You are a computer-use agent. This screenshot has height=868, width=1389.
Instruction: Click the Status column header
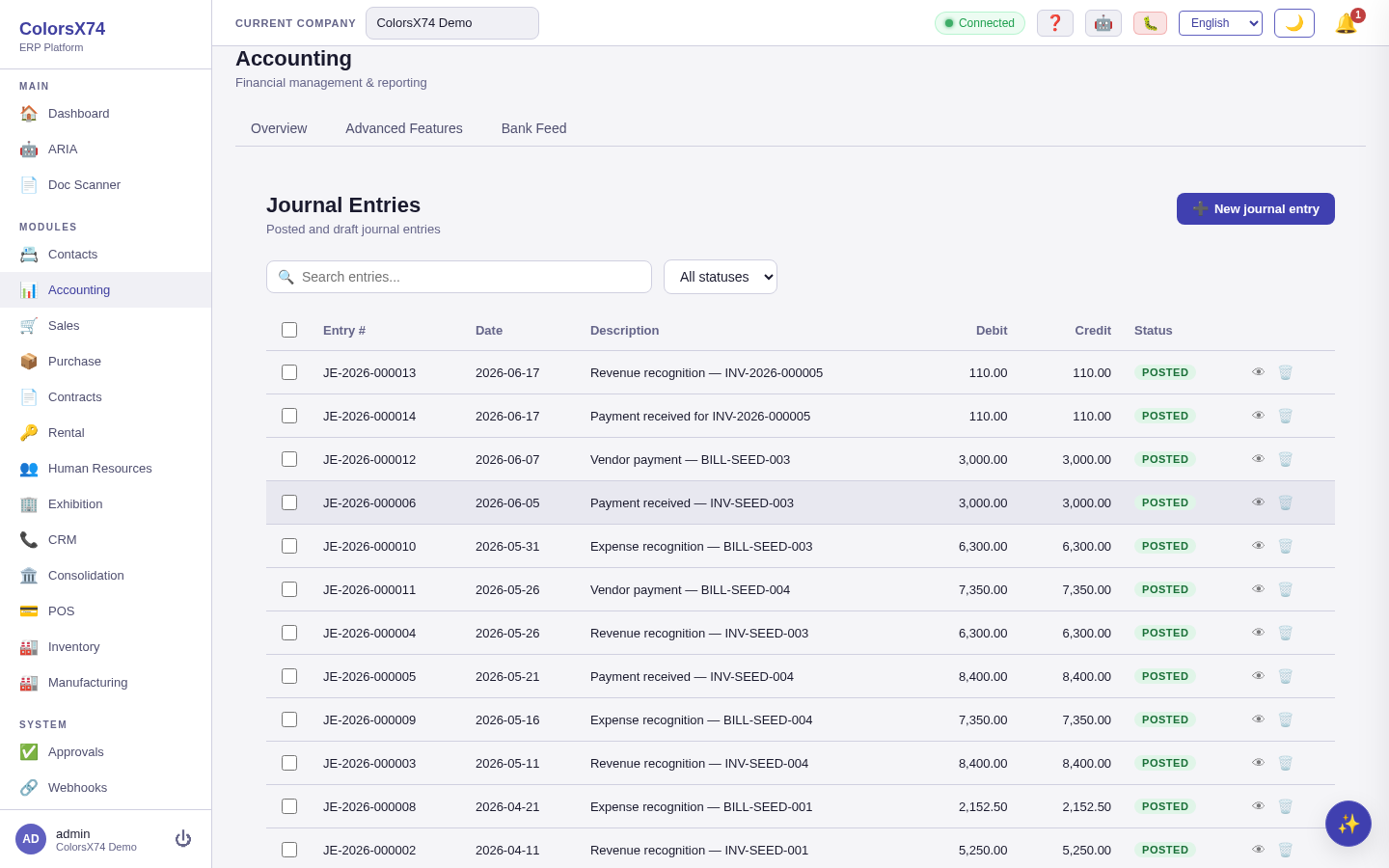click(x=1154, y=330)
